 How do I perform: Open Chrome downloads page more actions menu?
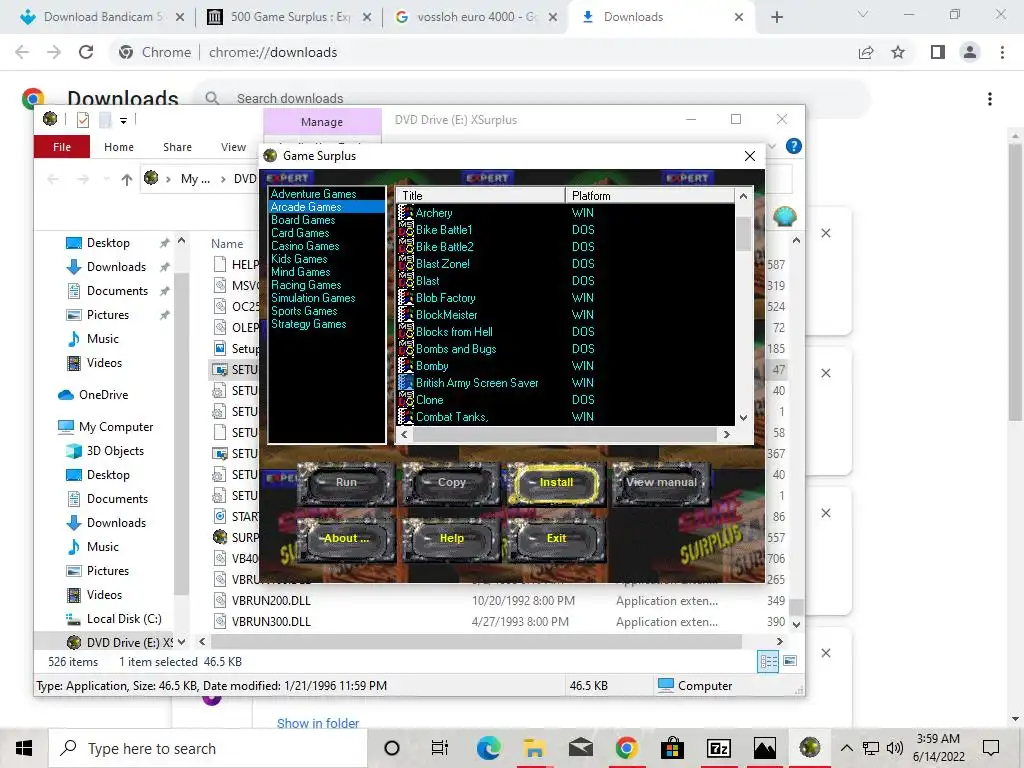coord(990,99)
